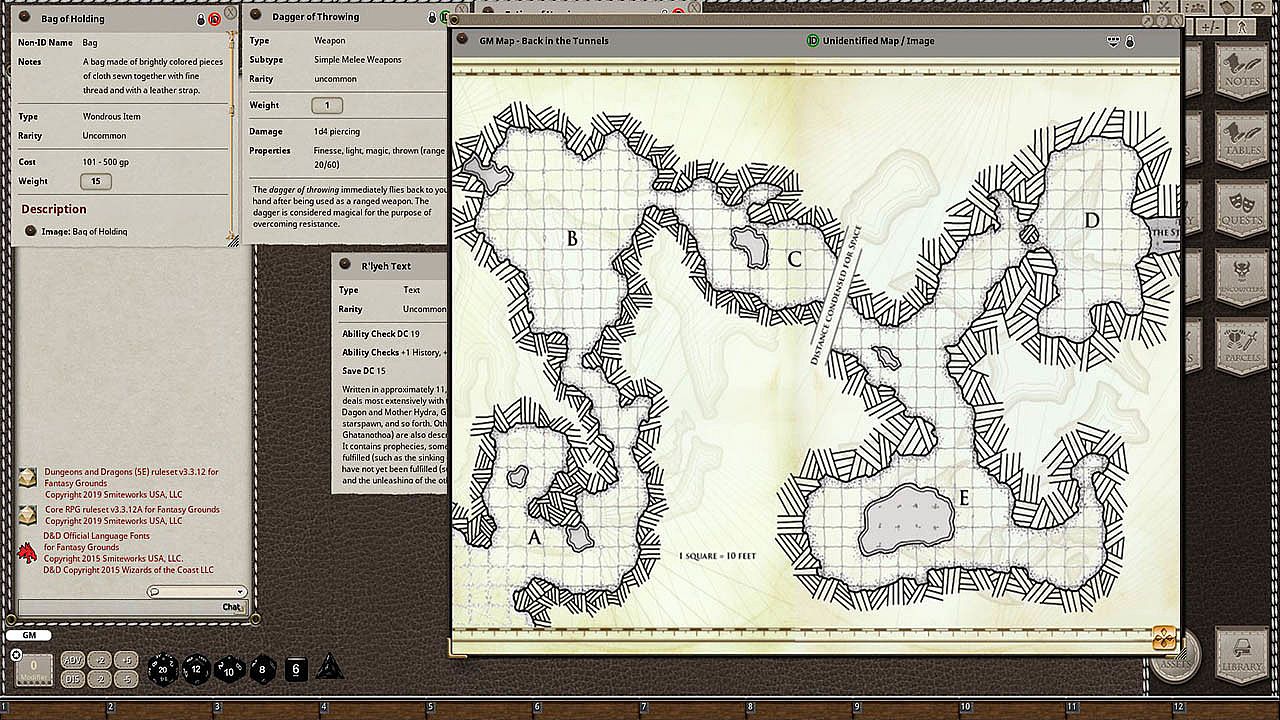
Task: Toggle the DIS disadvantage modifier
Action: coord(73,679)
